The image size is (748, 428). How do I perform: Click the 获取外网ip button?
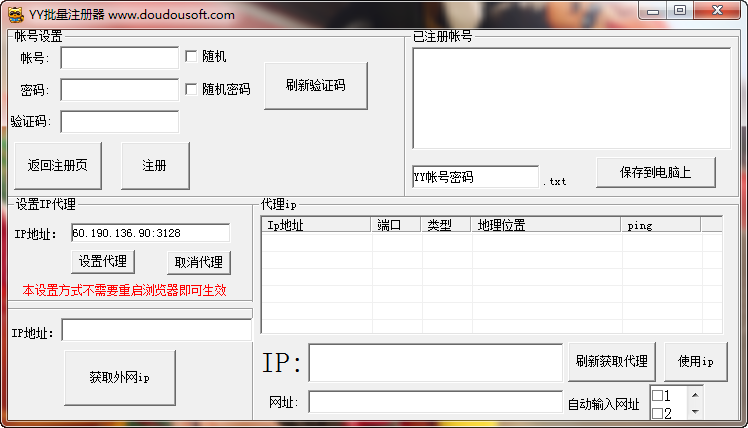pos(120,378)
